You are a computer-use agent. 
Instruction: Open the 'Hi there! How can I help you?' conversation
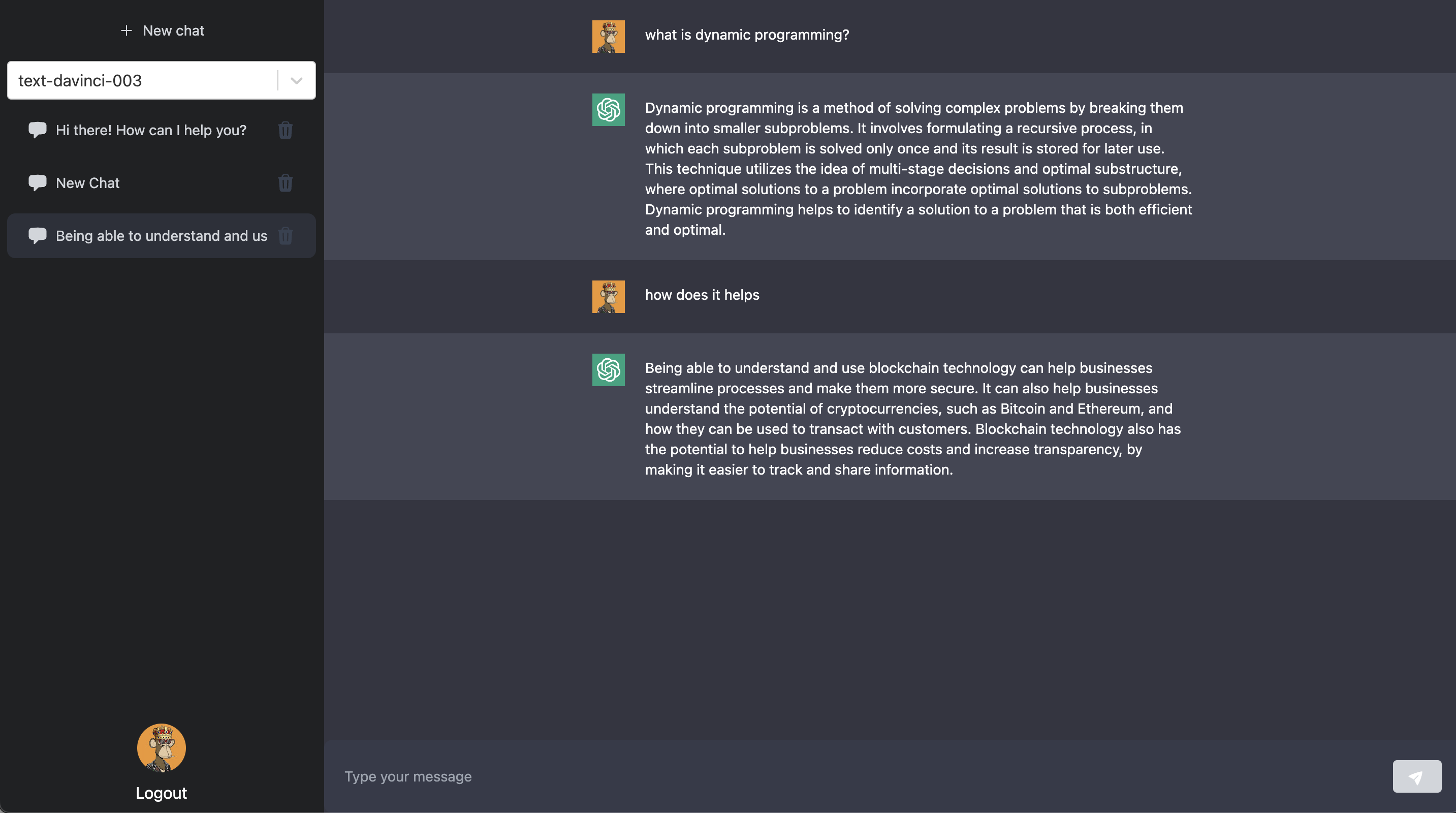coord(151,130)
